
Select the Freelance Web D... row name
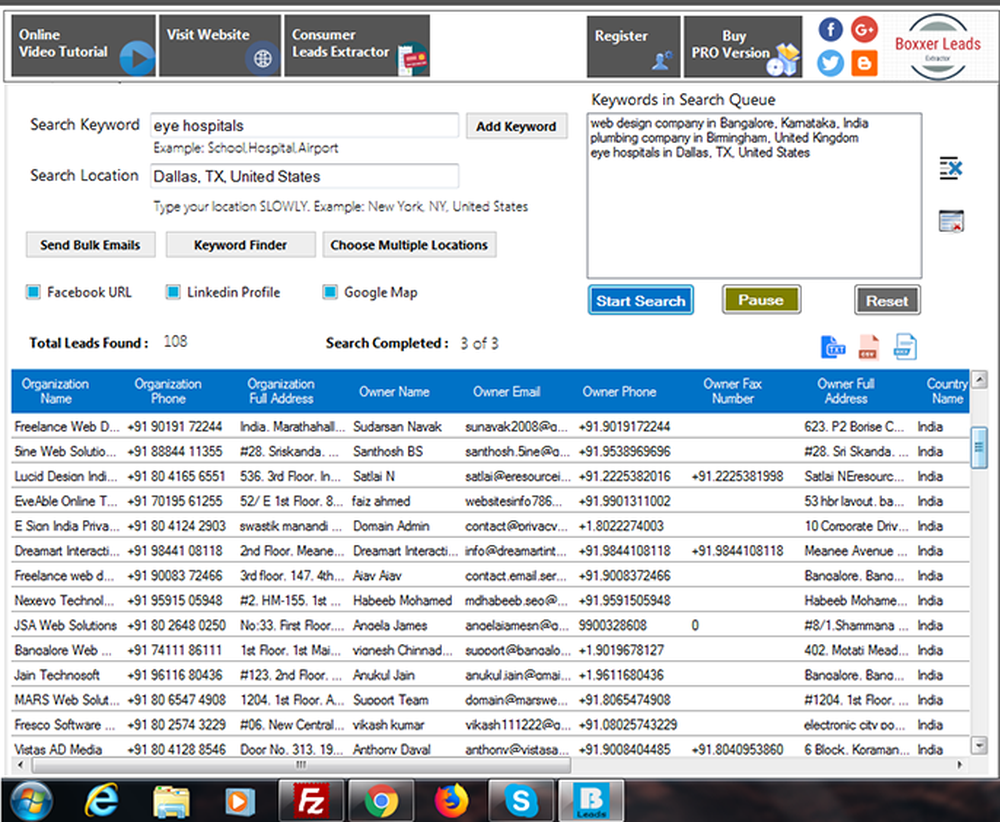[67, 427]
